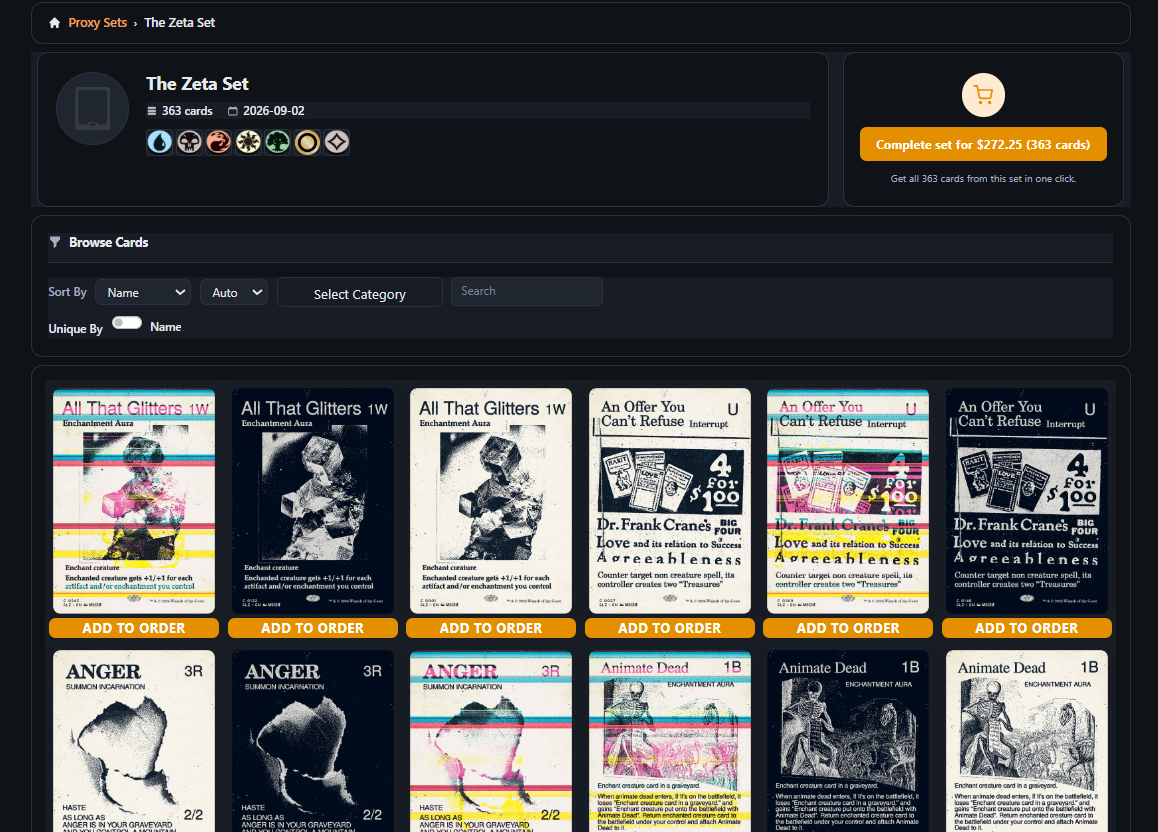This screenshot has width=1158, height=832.
Task: Open the glitch-colored All That Glitters card image
Action: pos(134,501)
